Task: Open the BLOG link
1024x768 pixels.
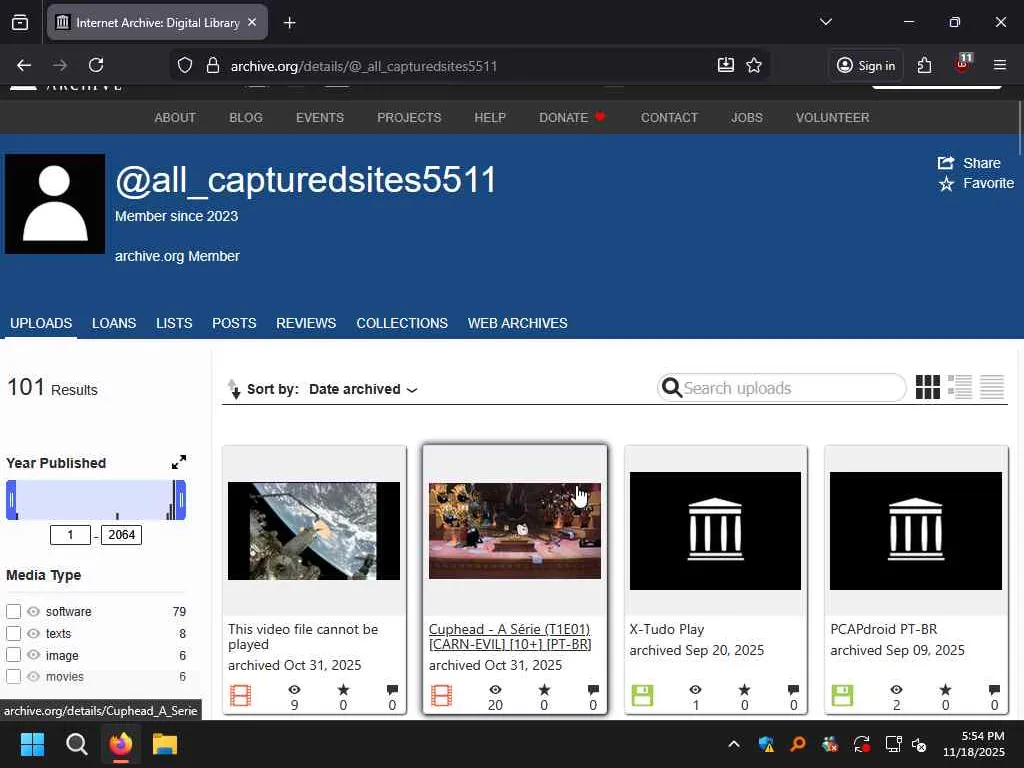Action: [246, 118]
